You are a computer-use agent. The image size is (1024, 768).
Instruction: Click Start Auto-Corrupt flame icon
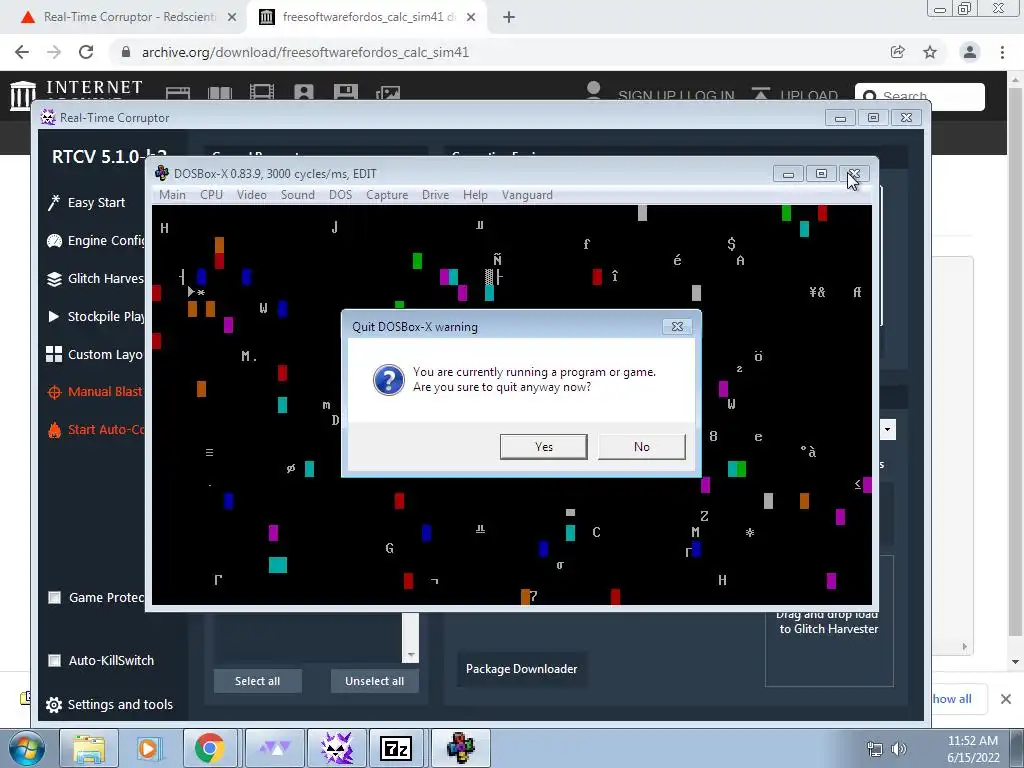pyautogui.click(x=54, y=430)
